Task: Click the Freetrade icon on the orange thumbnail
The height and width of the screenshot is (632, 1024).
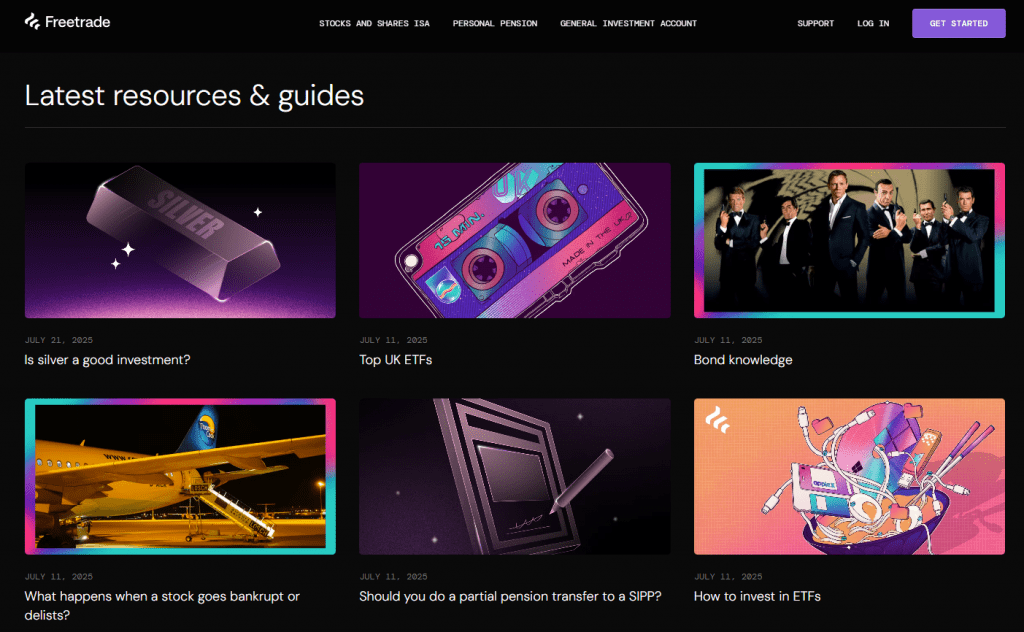Action: (717, 419)
